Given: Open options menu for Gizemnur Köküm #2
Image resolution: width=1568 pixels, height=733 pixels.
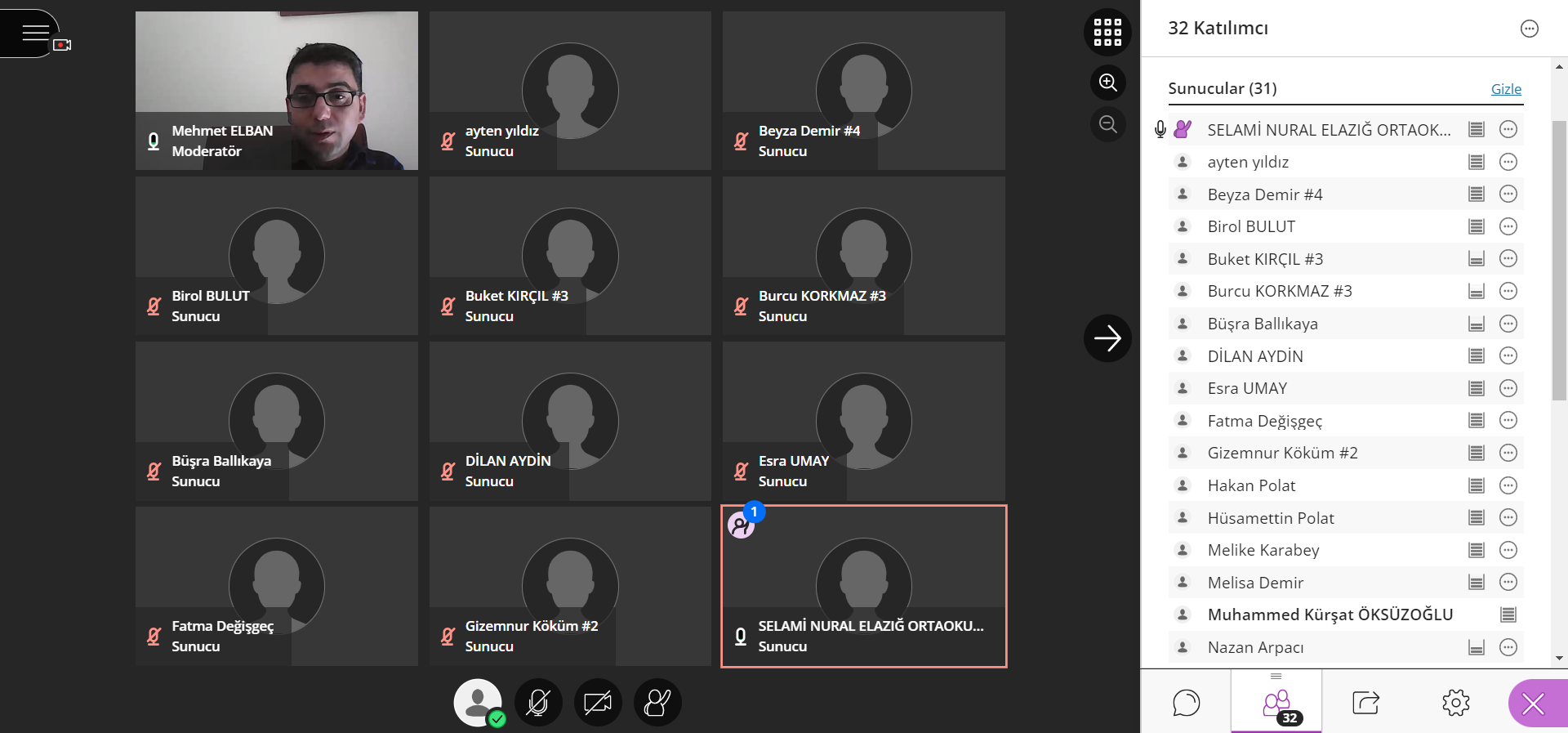Looking at the screenshot, I should (1508, 453).
